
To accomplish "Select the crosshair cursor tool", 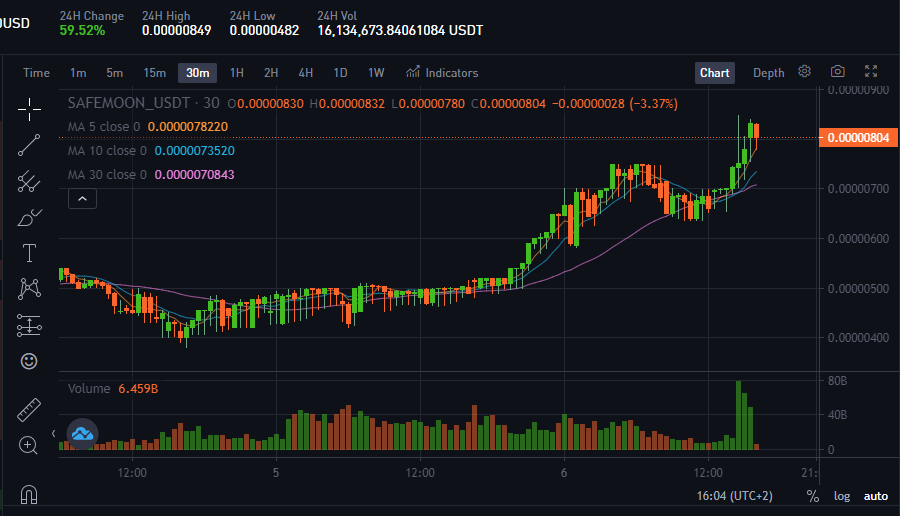I will [29, 109].
